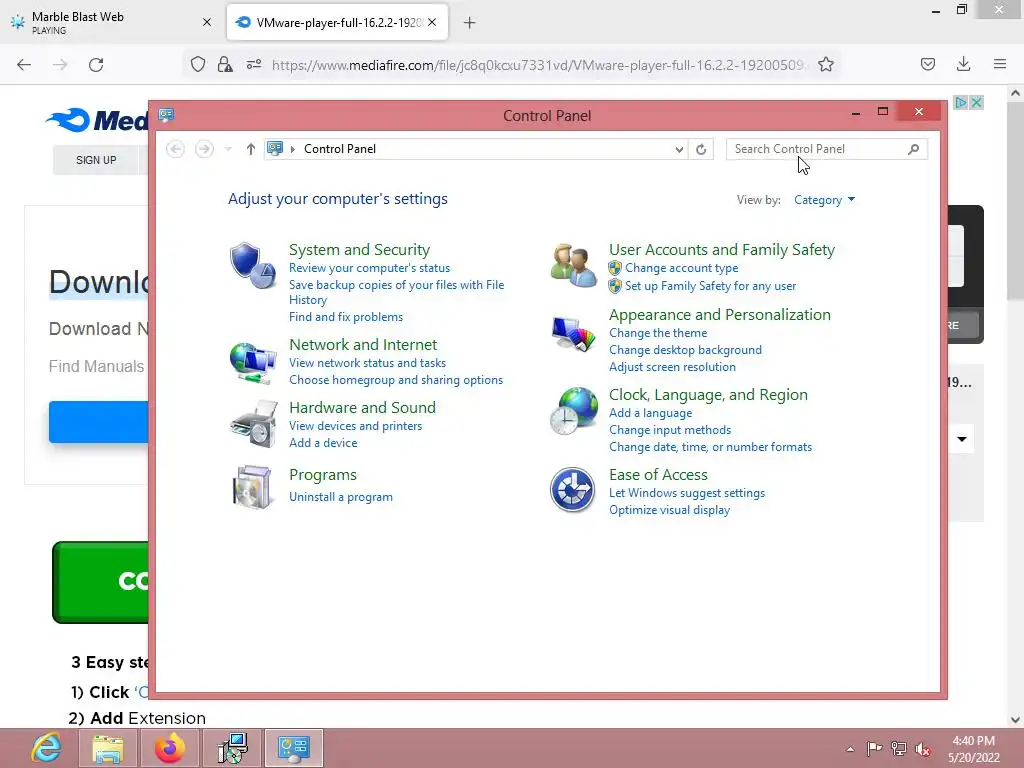This screenshot has width=1024, height=768.
Task: Click the site security padlock icon
Action: point(225,65)
